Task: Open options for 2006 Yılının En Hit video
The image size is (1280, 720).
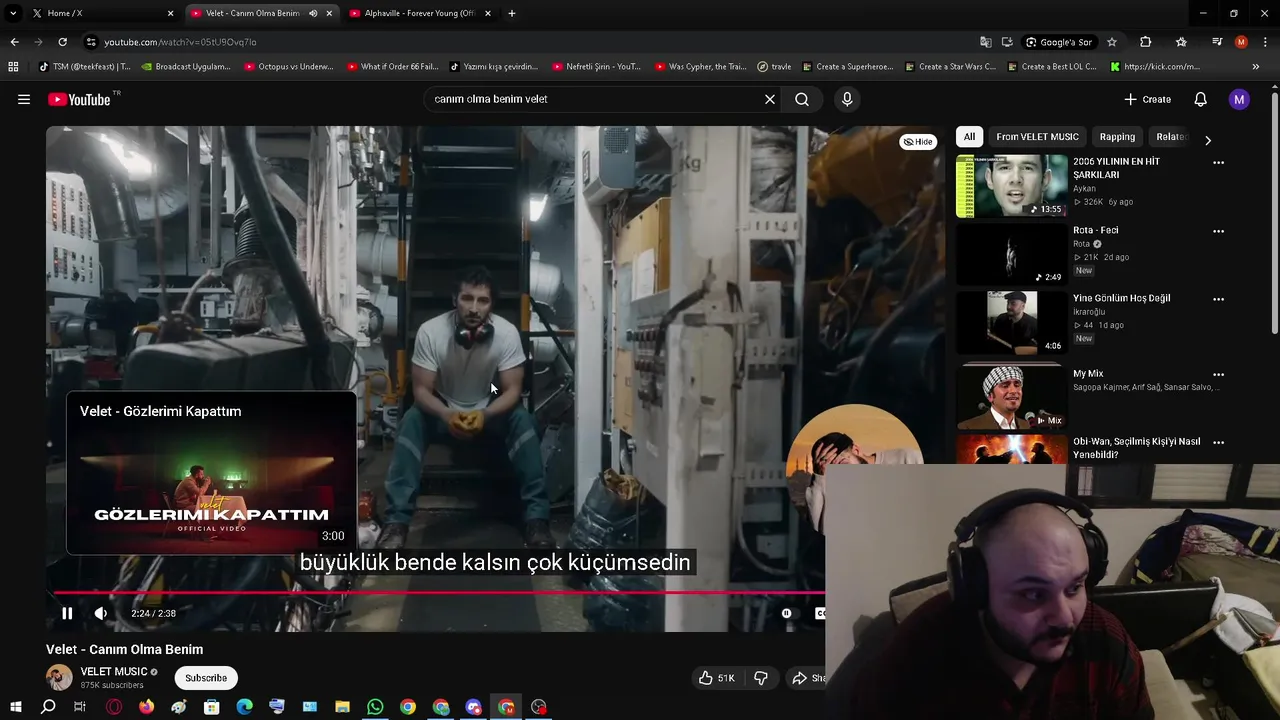Action: click(1218, 162)
